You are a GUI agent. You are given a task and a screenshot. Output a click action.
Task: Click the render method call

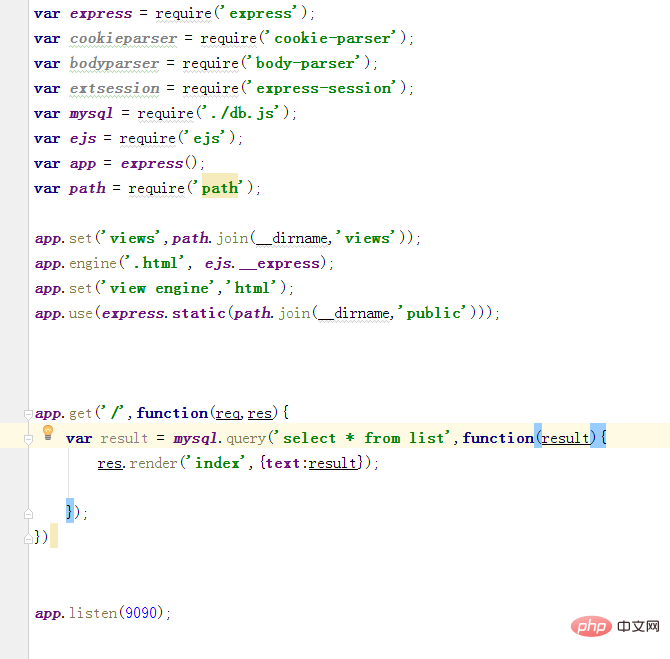pos(153,463)
